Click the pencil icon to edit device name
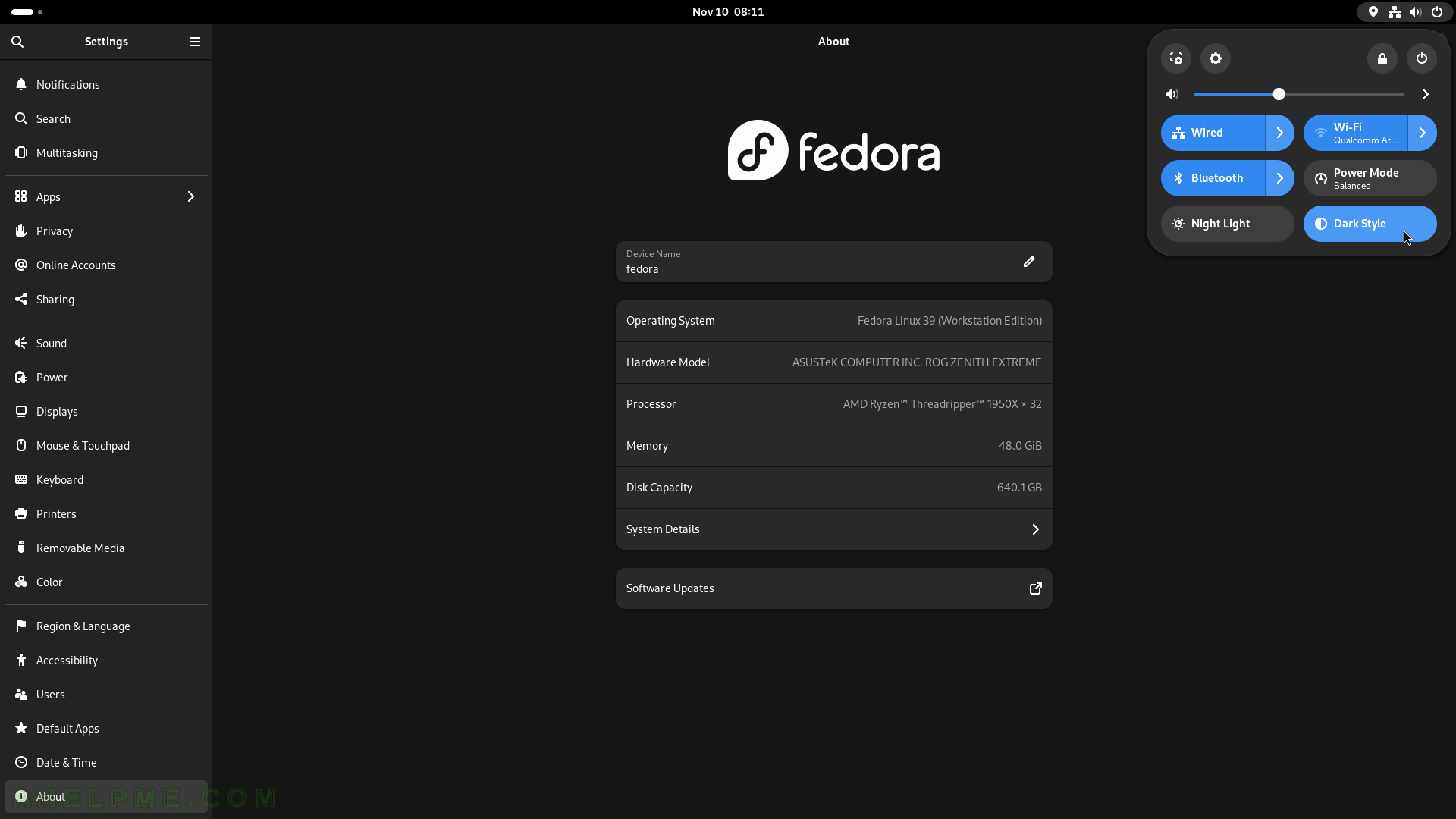This screenshot has height=819, width=1456. coord(1029,262)
